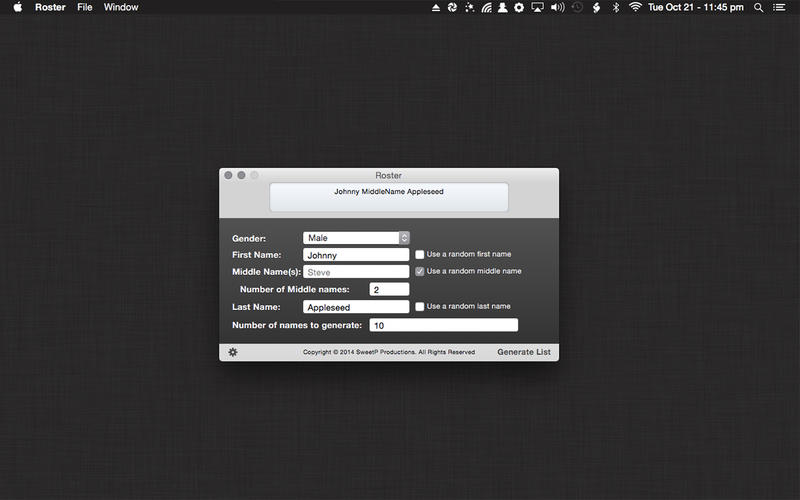
Task: Click the Number of Middle names field
Action: tap(389, 289)
